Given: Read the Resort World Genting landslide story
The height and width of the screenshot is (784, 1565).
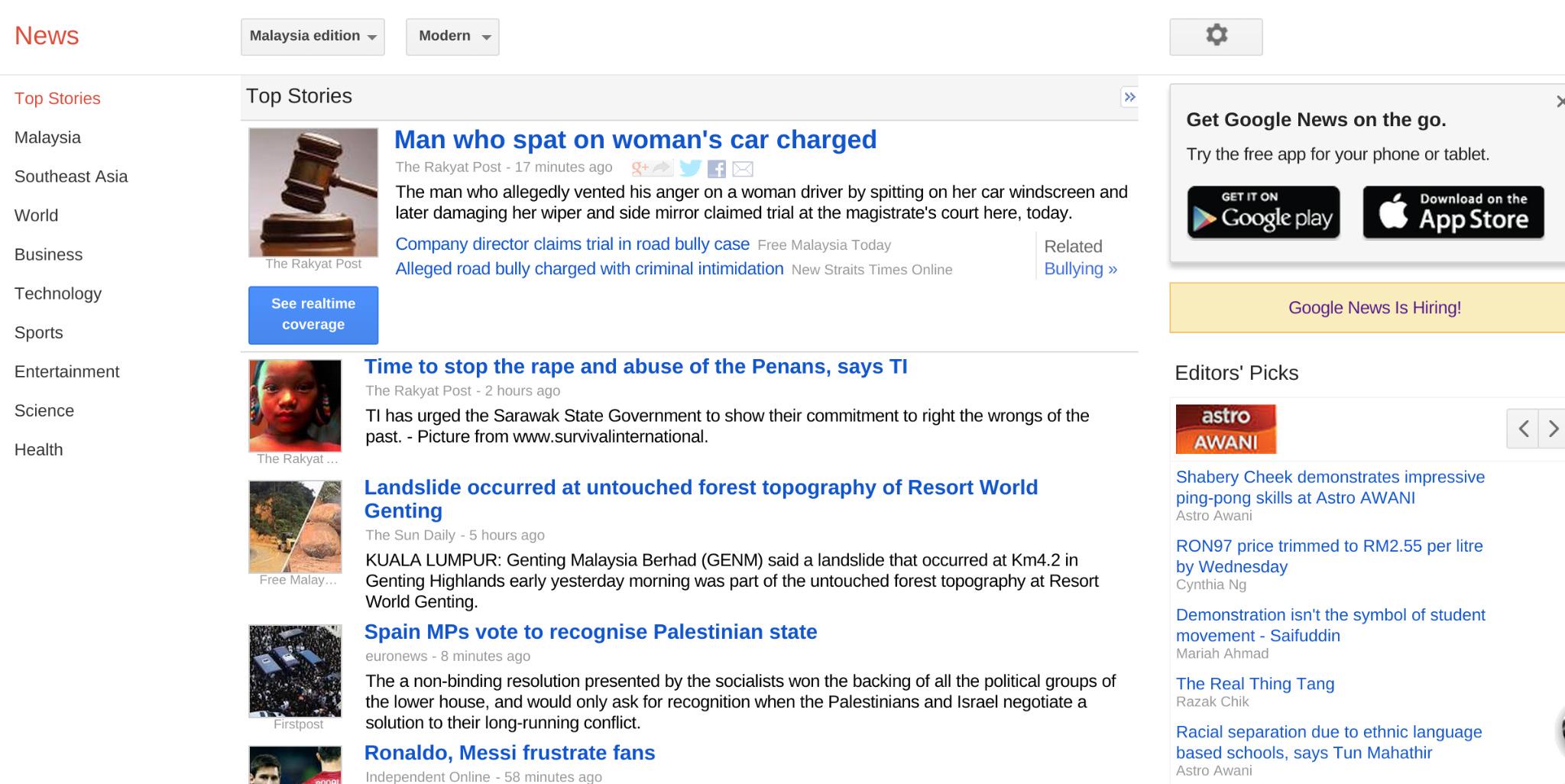Looking at the screenshot, I should pos(701,499).
